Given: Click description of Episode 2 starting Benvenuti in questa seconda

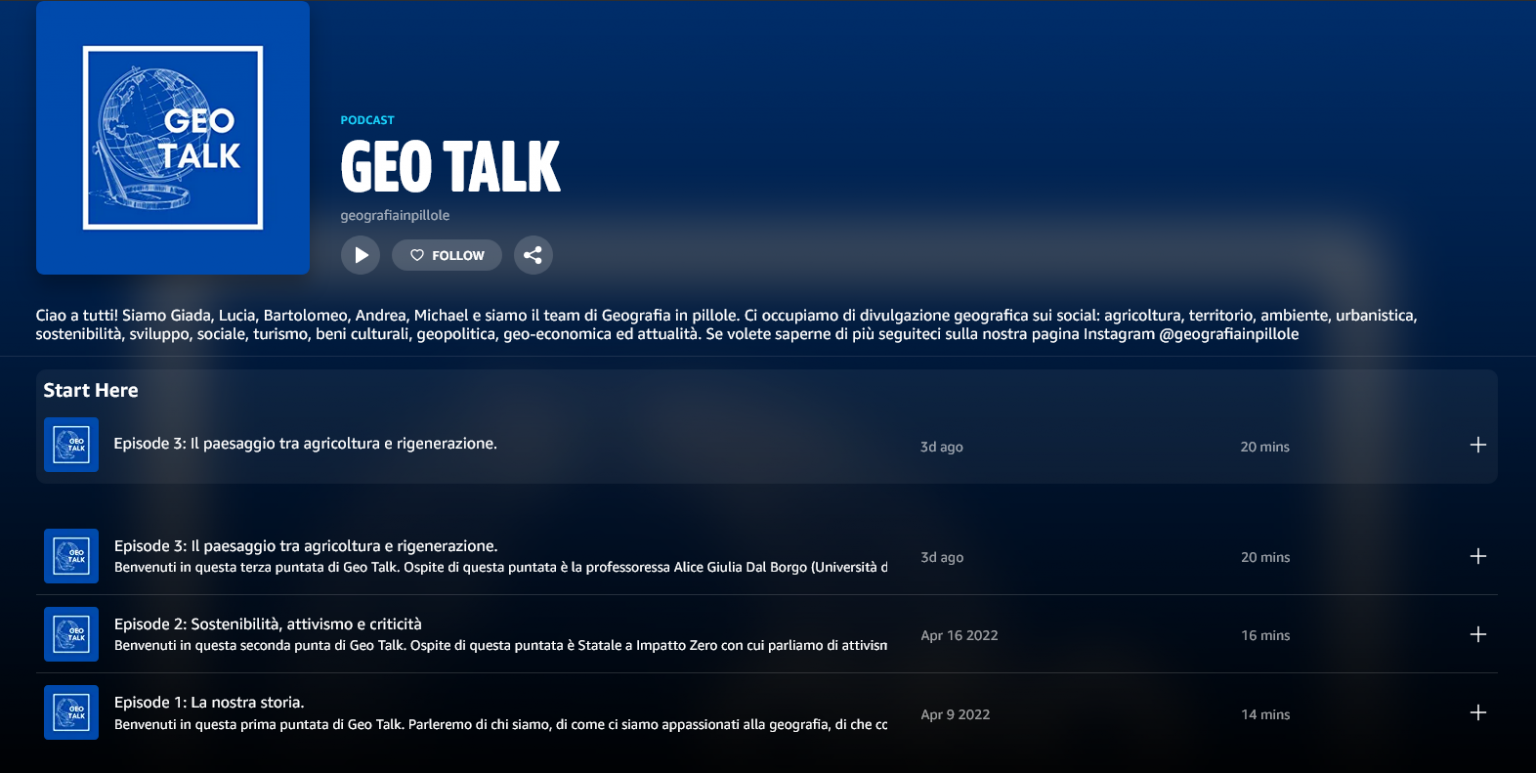Looking at the screenshot, I should [x=500, y=646].
